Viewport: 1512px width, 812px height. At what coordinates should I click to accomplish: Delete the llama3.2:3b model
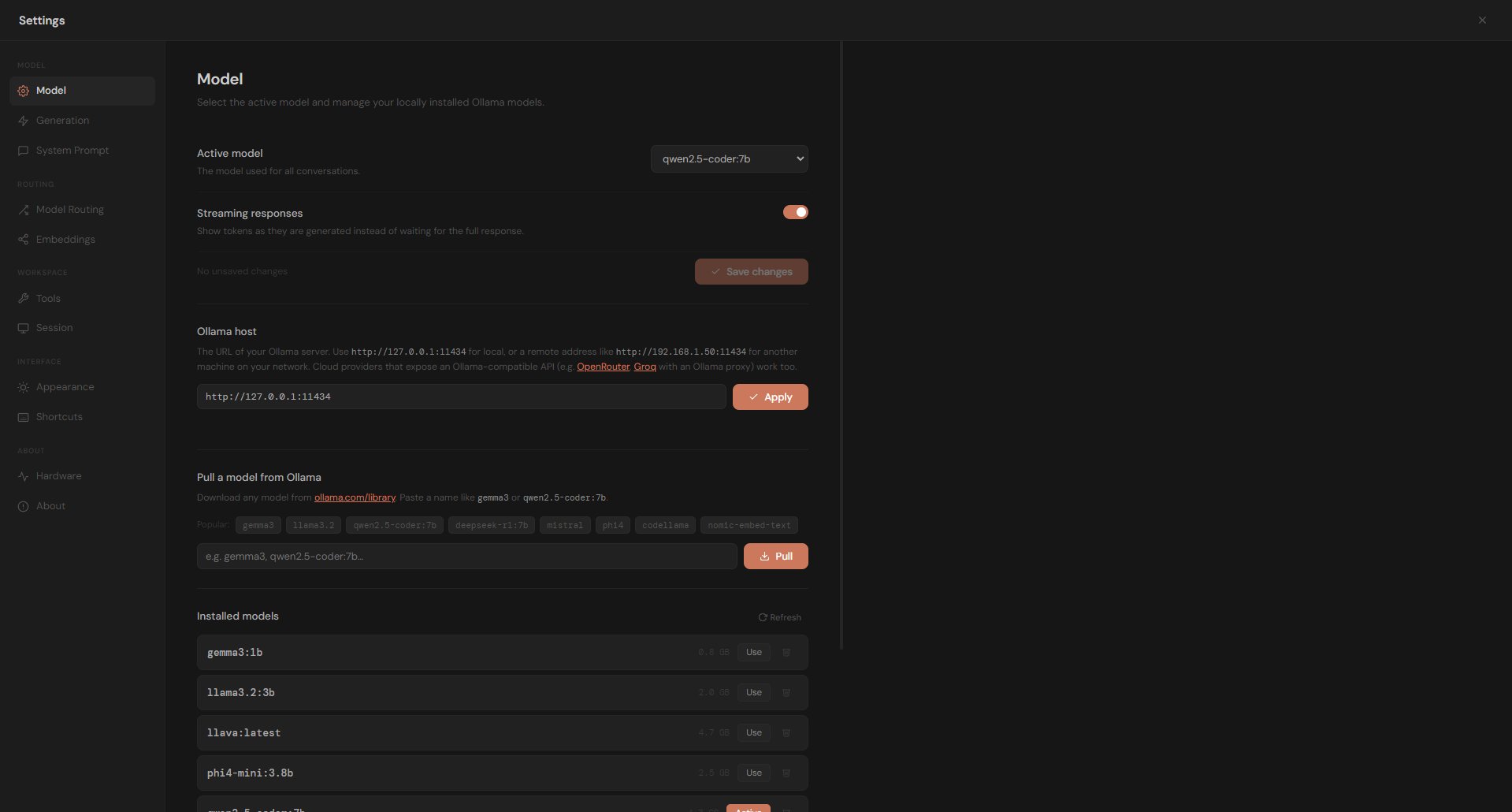786,693
